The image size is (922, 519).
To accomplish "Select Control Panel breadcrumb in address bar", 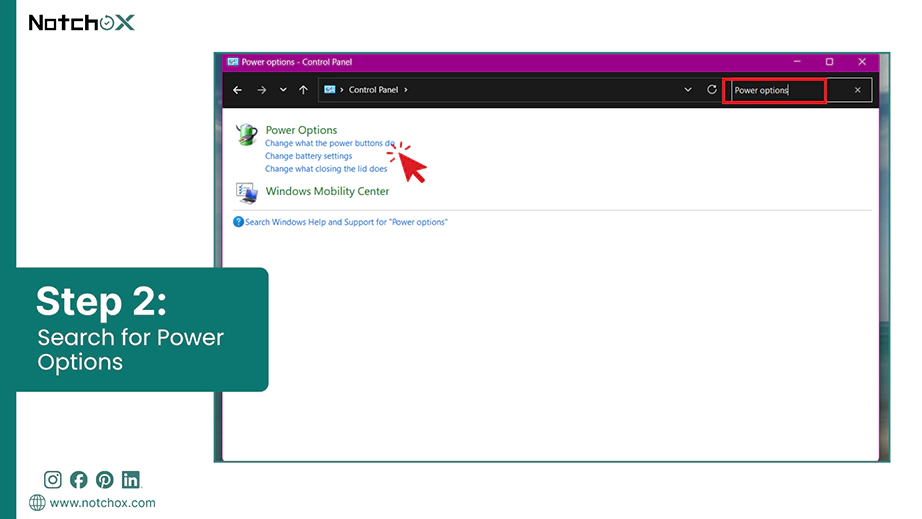I will point(373,90).
